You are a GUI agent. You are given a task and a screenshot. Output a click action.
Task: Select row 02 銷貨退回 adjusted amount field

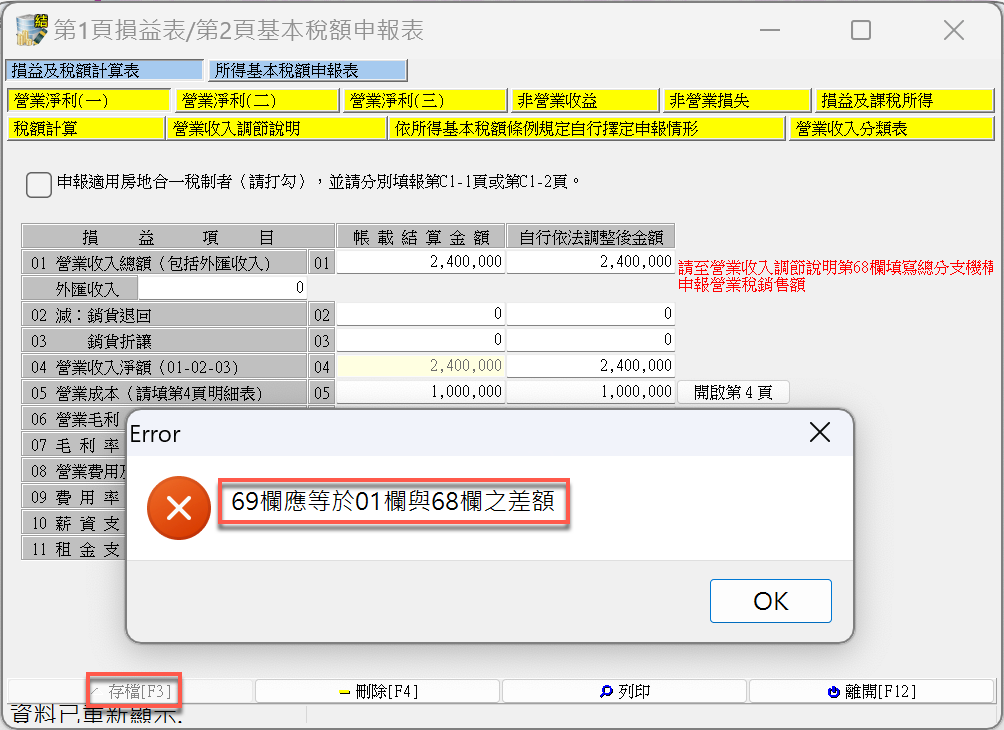coord(590,314)
